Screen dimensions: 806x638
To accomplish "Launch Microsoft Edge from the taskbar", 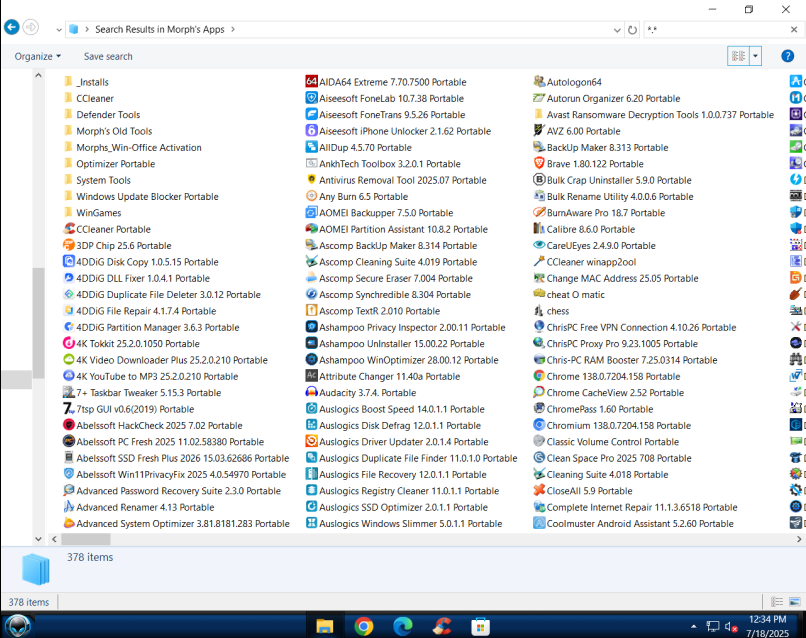I will (x=403, y=626).
